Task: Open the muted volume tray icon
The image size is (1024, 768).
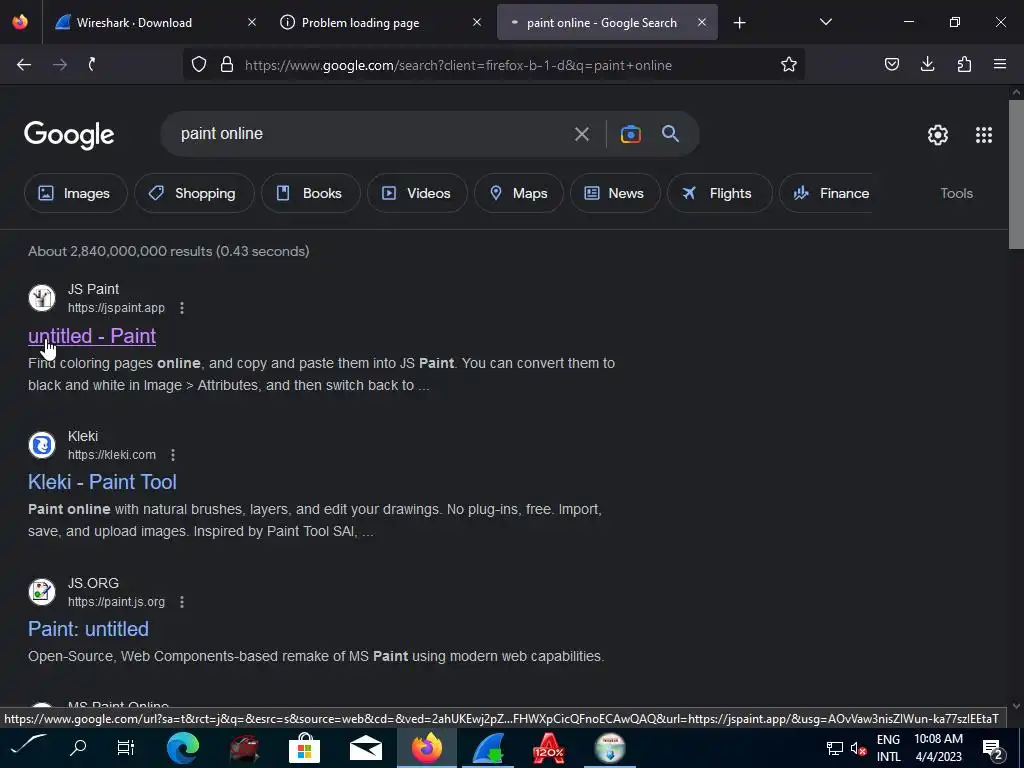Action: point(858,748)
